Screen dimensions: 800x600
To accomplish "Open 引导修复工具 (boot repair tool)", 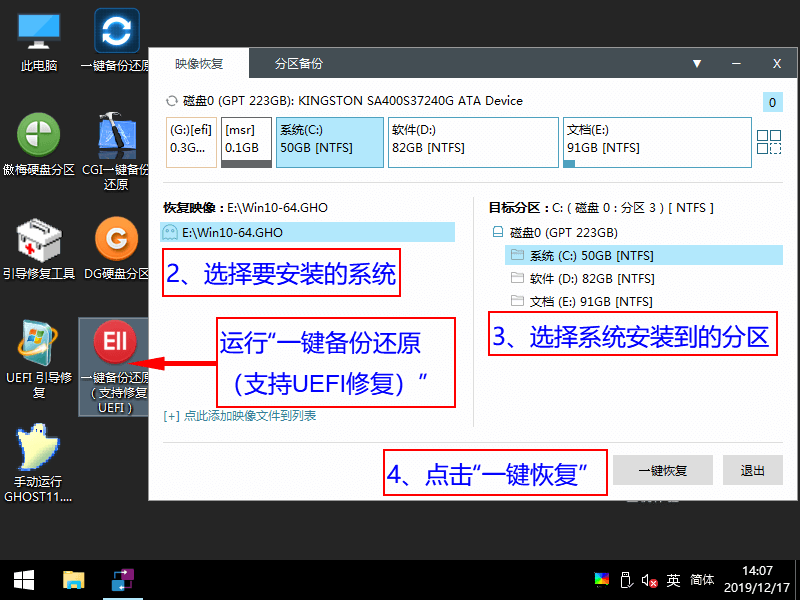I will (x=38, y=245).
